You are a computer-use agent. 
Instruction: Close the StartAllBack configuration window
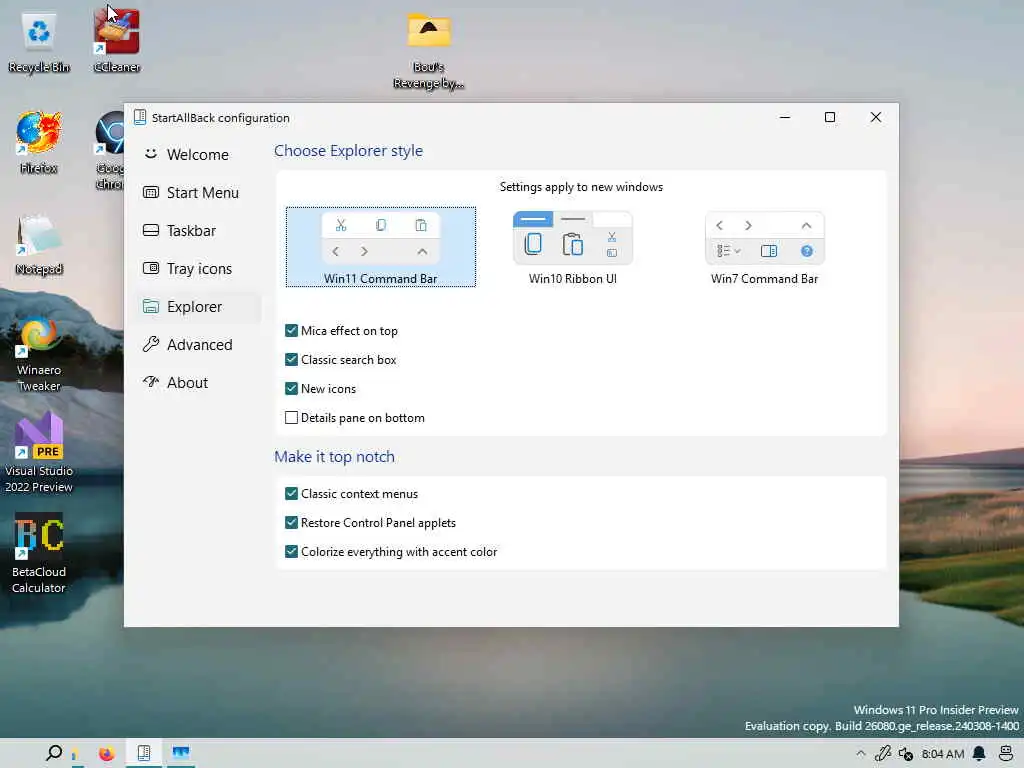pos(876,118)
